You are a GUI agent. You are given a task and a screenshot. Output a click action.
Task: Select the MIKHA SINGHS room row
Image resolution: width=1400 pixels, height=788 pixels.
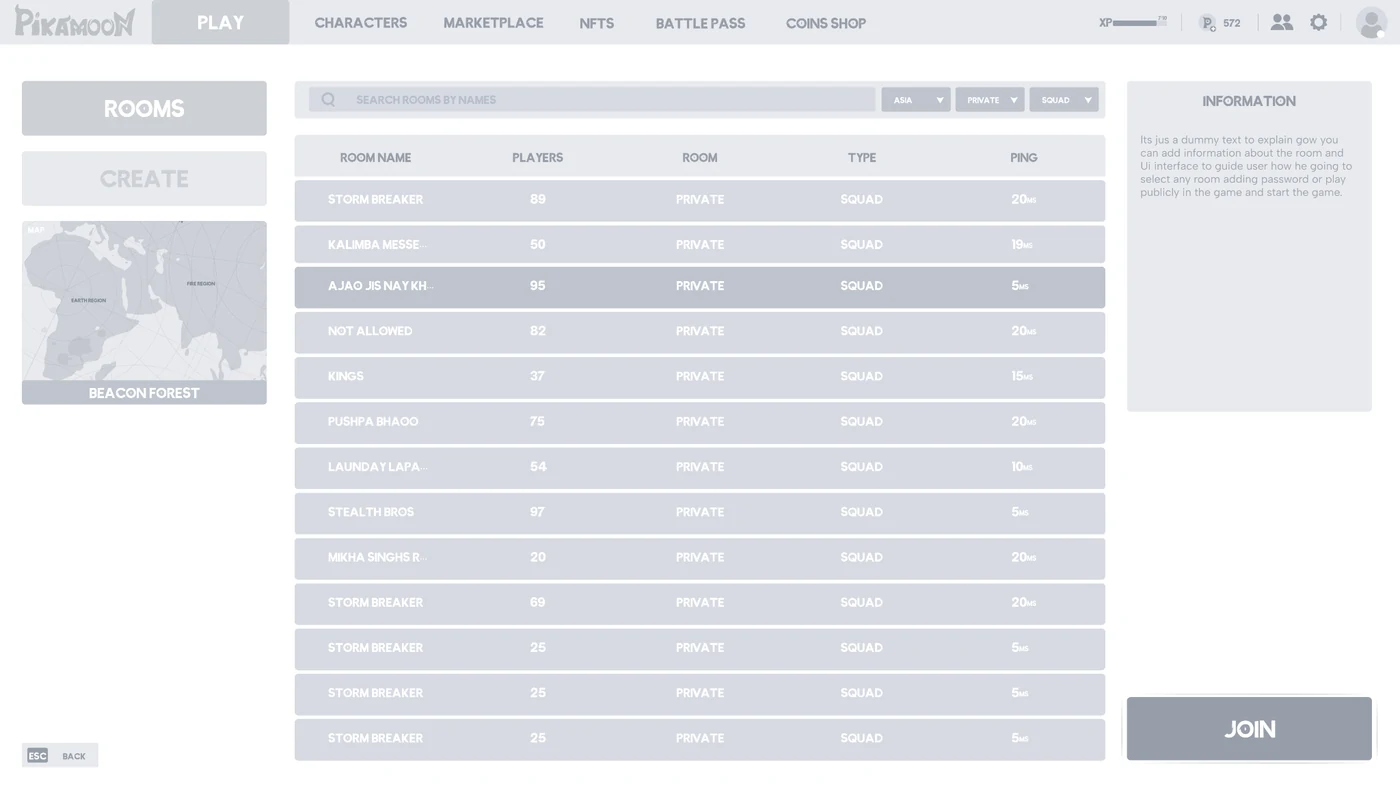pos(700,558)
